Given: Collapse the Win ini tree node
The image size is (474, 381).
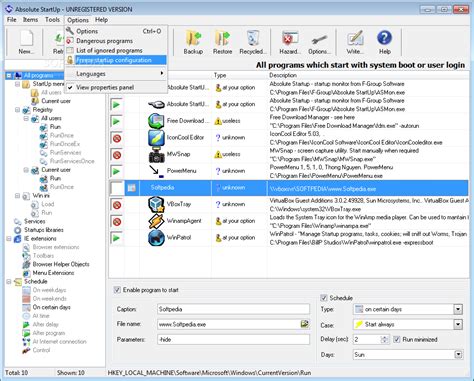Looking at the screenshot, I should (17, 196).
